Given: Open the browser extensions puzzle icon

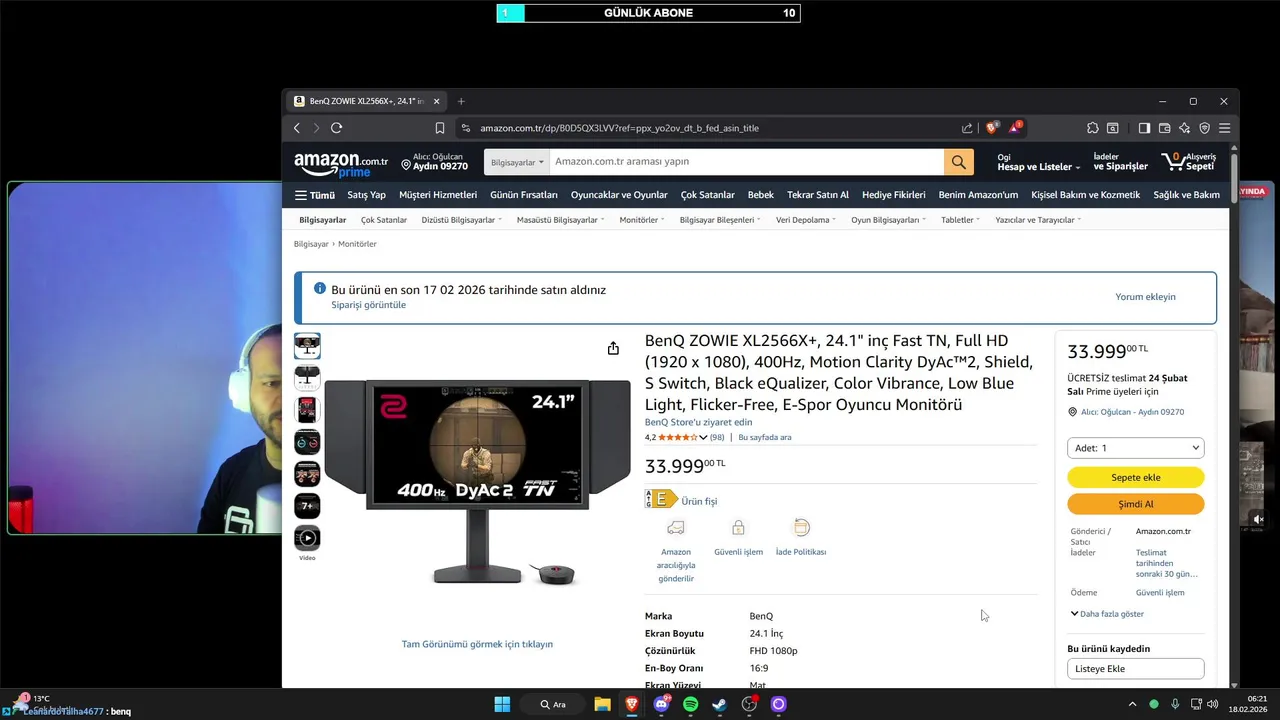Looking at the screenshot, I should 1093,128.
